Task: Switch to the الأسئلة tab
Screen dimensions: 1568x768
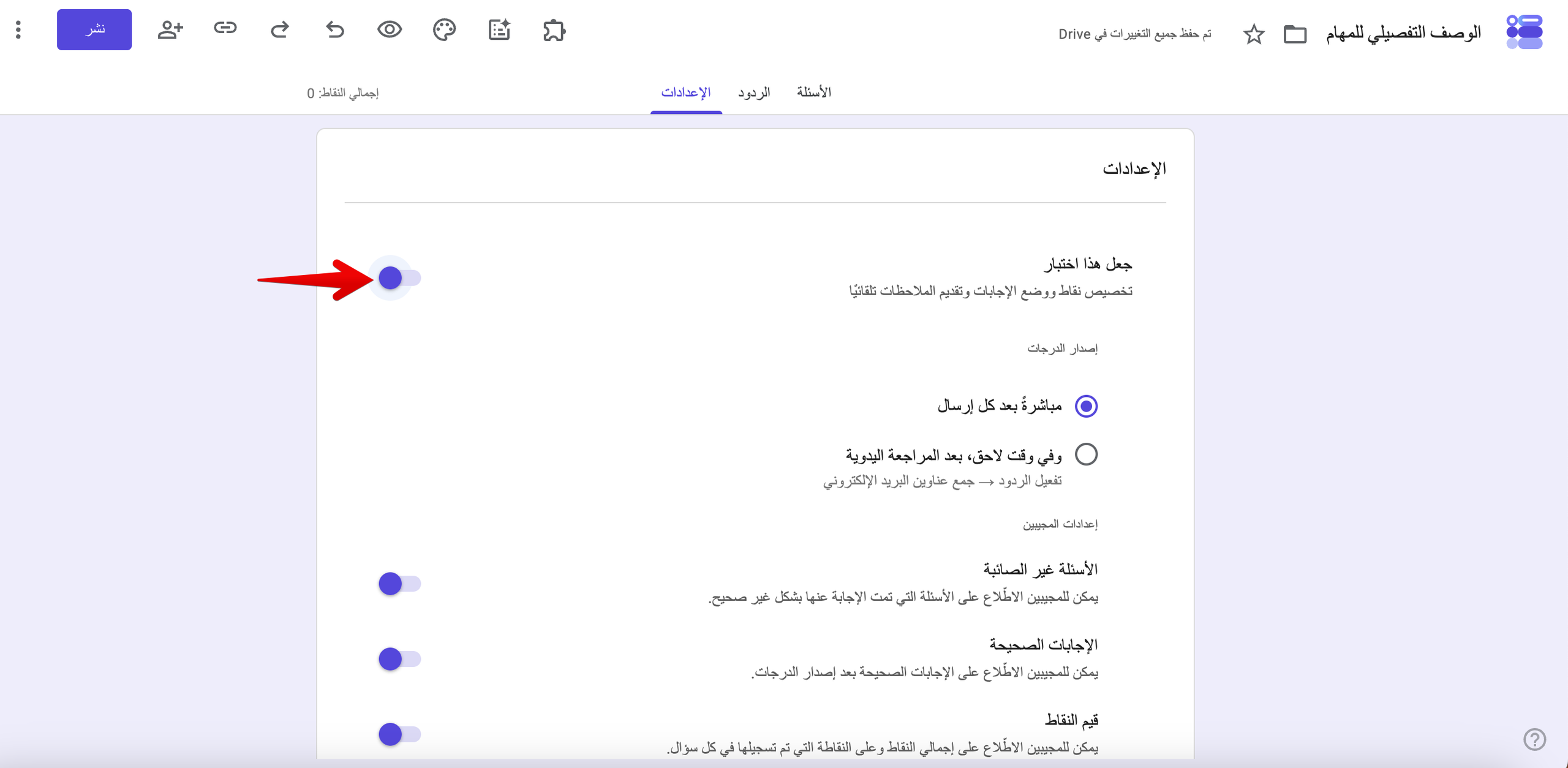Action: [x=813, y=92]
